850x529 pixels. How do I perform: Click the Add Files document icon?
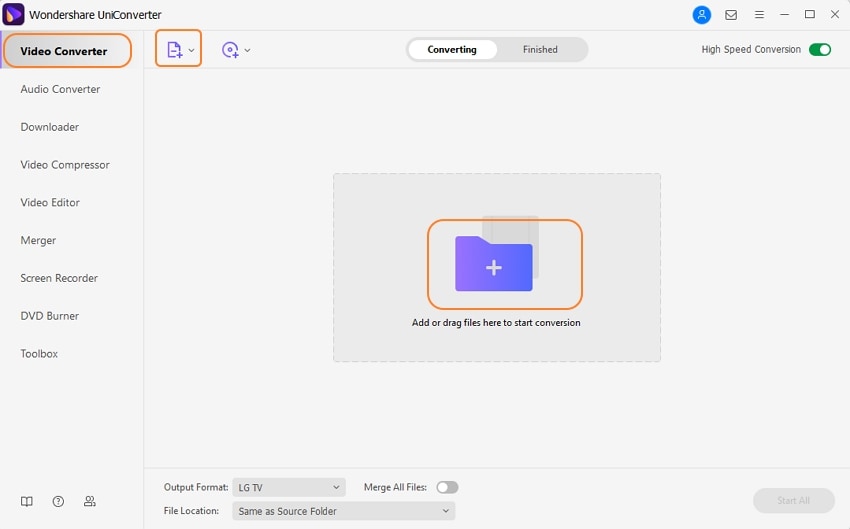click(x=174, y=50)
